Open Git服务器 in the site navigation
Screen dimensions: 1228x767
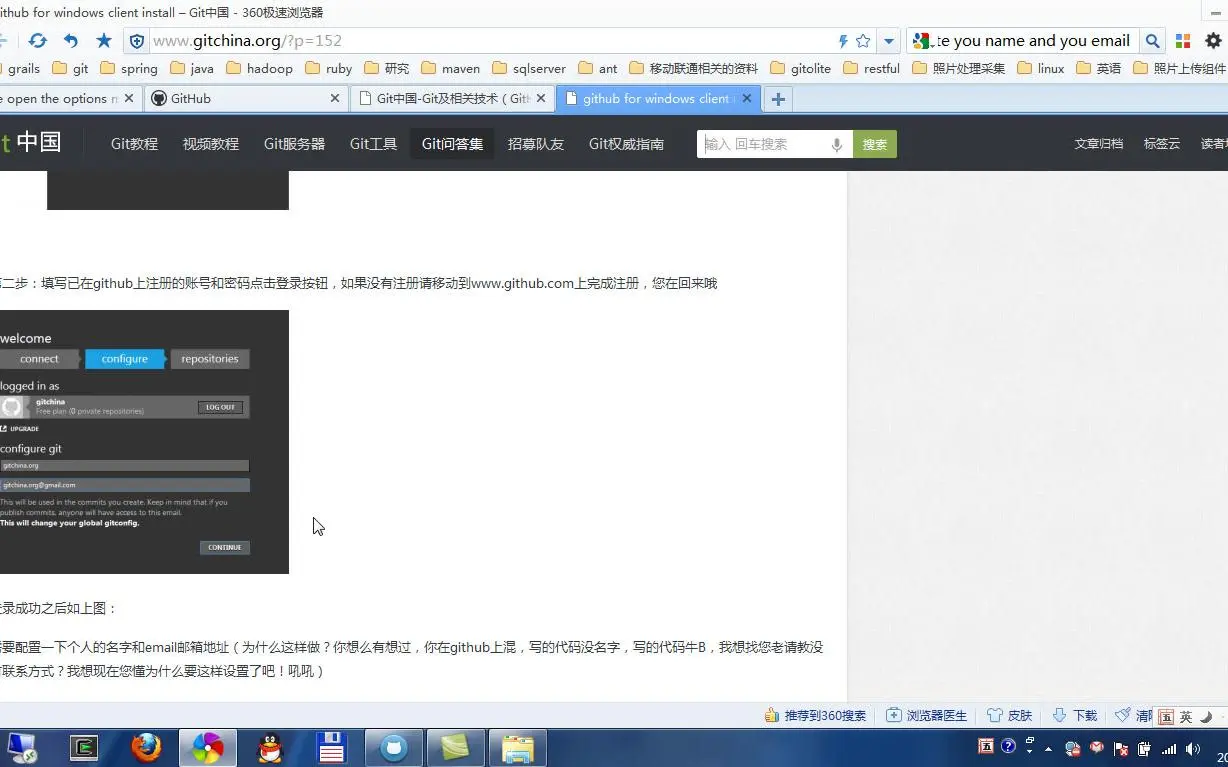pyautogui.click(x=294, y=144)
